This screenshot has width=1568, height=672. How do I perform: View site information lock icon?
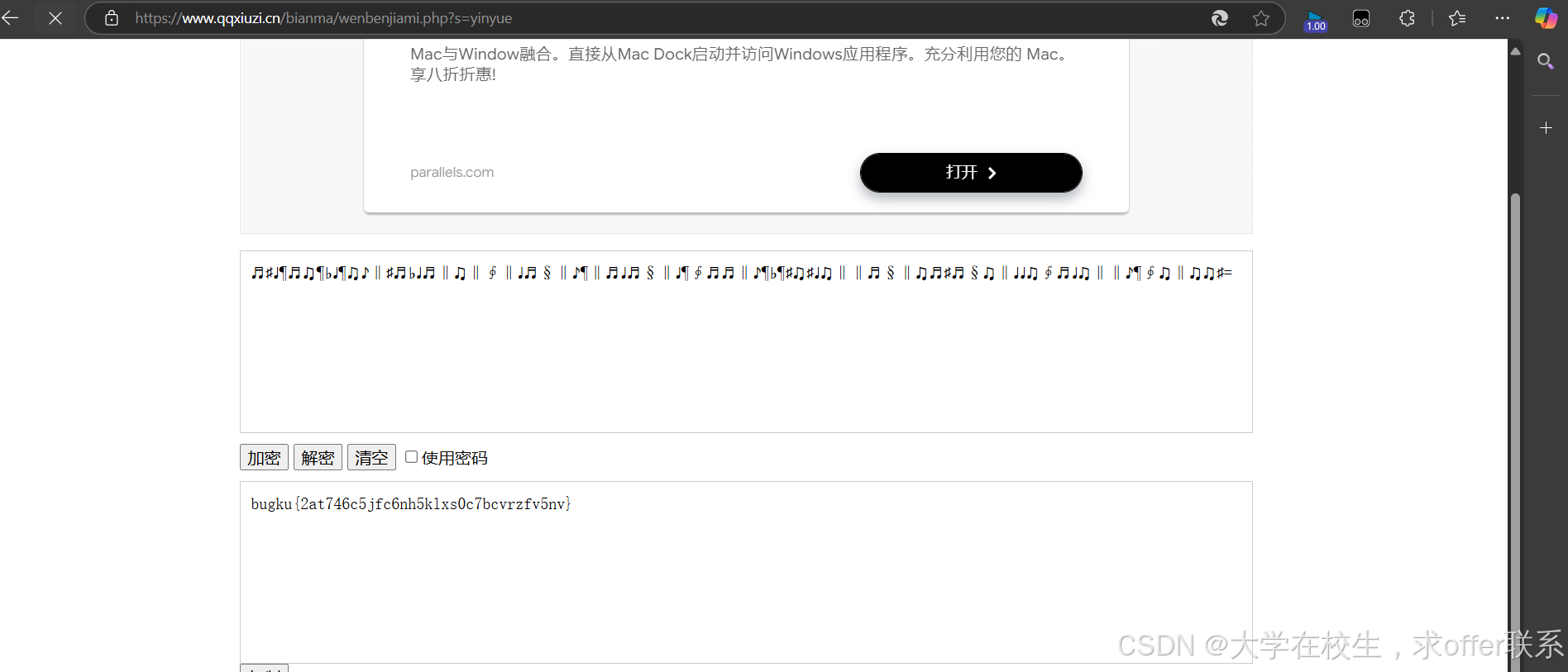(x=112, y=17)
